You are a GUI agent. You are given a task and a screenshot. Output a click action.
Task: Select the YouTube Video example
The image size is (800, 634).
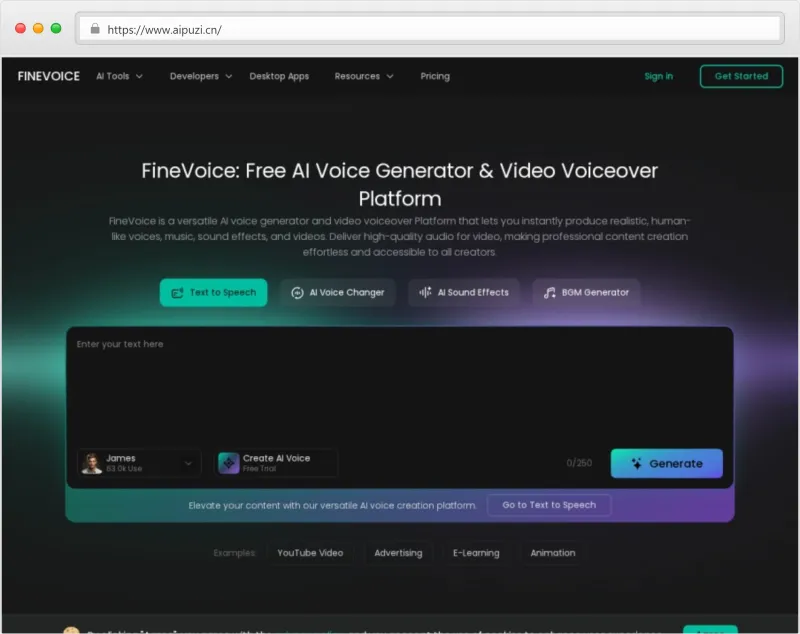310,553
